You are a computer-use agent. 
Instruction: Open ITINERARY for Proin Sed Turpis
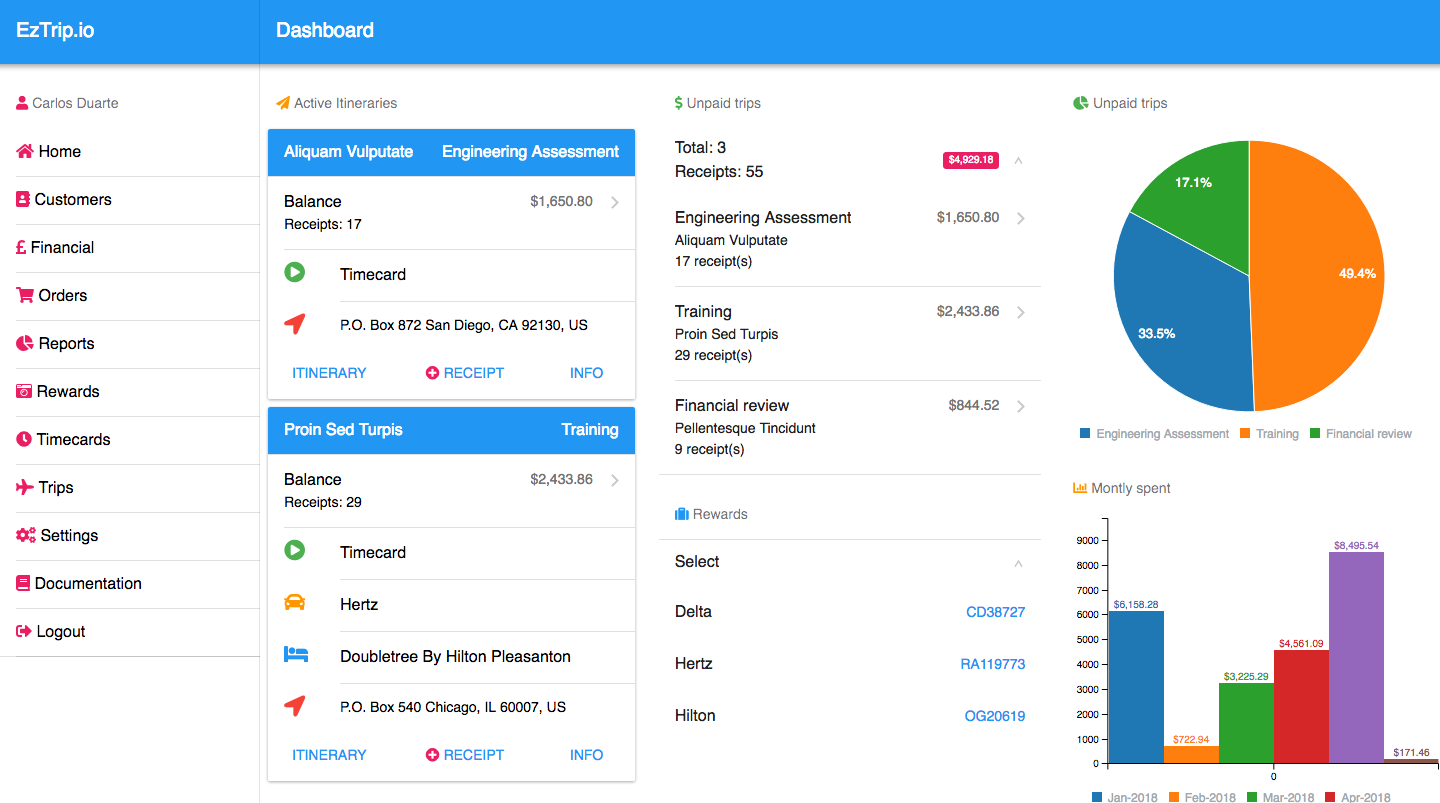click(x=329, y=755)
